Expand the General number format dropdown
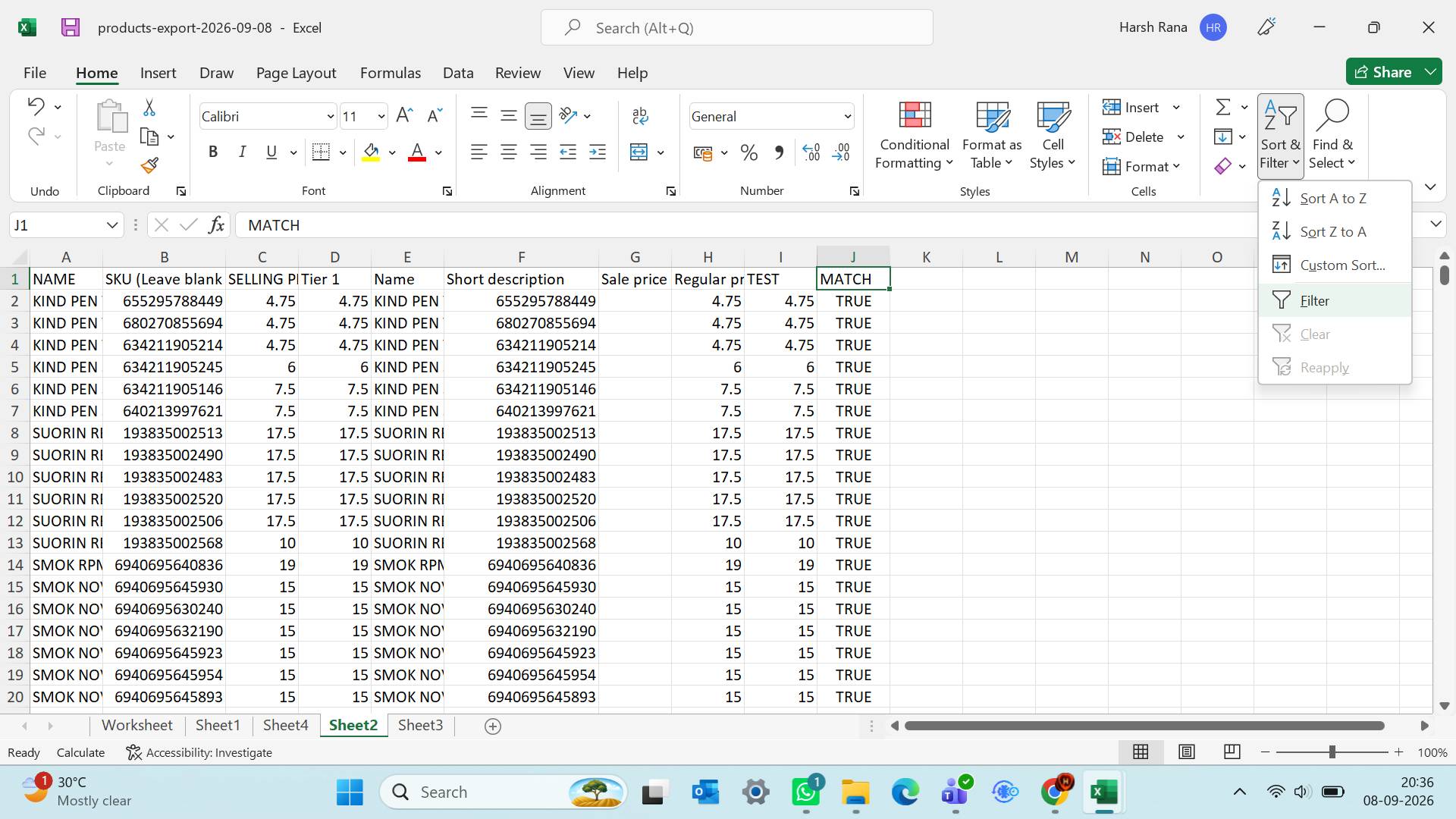Screen dimensions: 1456x819 [847, 117]
